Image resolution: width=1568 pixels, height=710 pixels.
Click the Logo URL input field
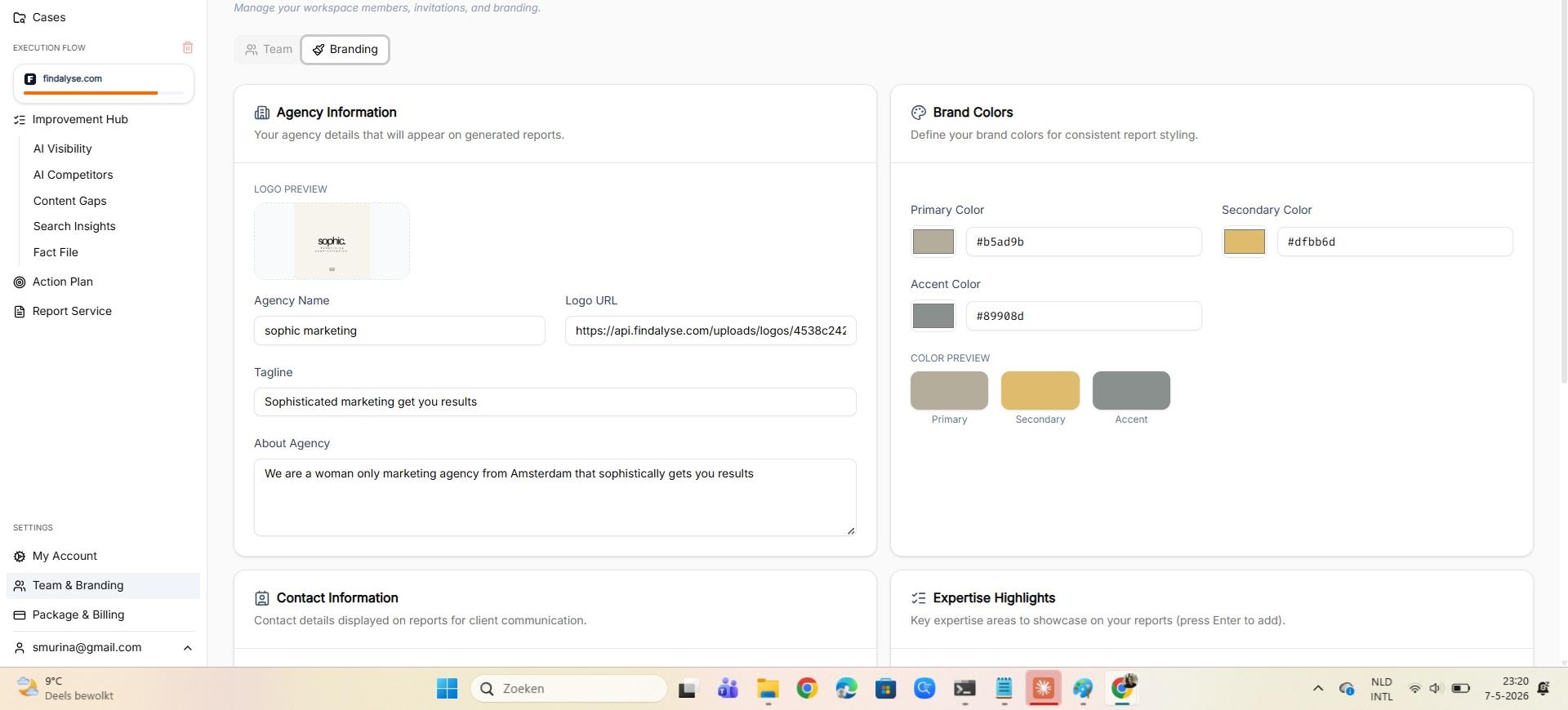point(710,331)
